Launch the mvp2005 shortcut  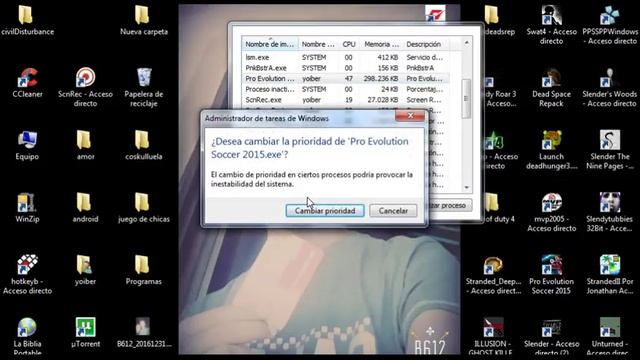(x=551, y=203)
